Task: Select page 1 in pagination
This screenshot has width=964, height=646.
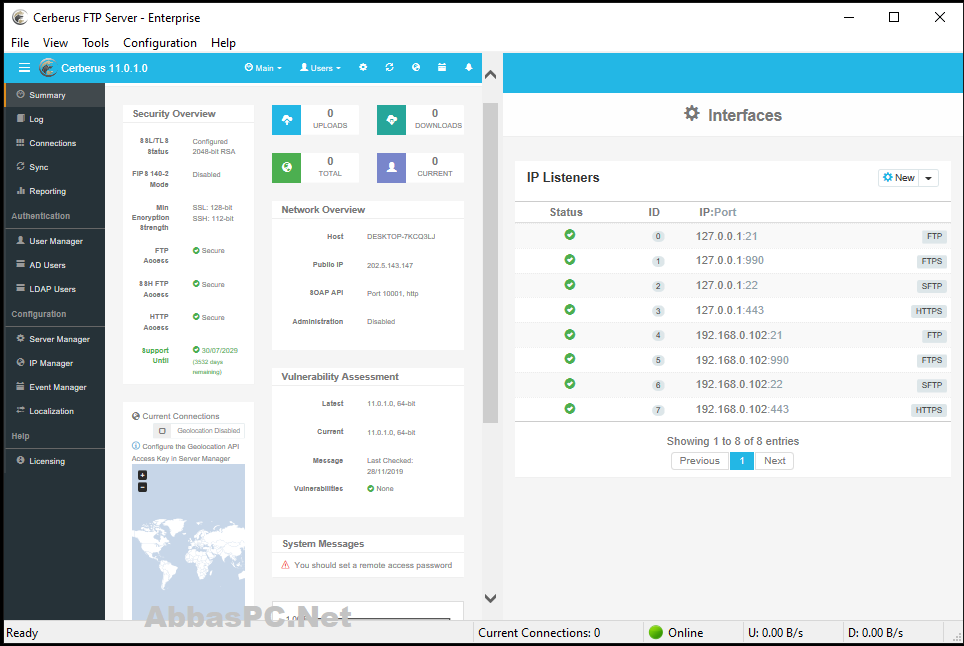Action: click(741, 460)
